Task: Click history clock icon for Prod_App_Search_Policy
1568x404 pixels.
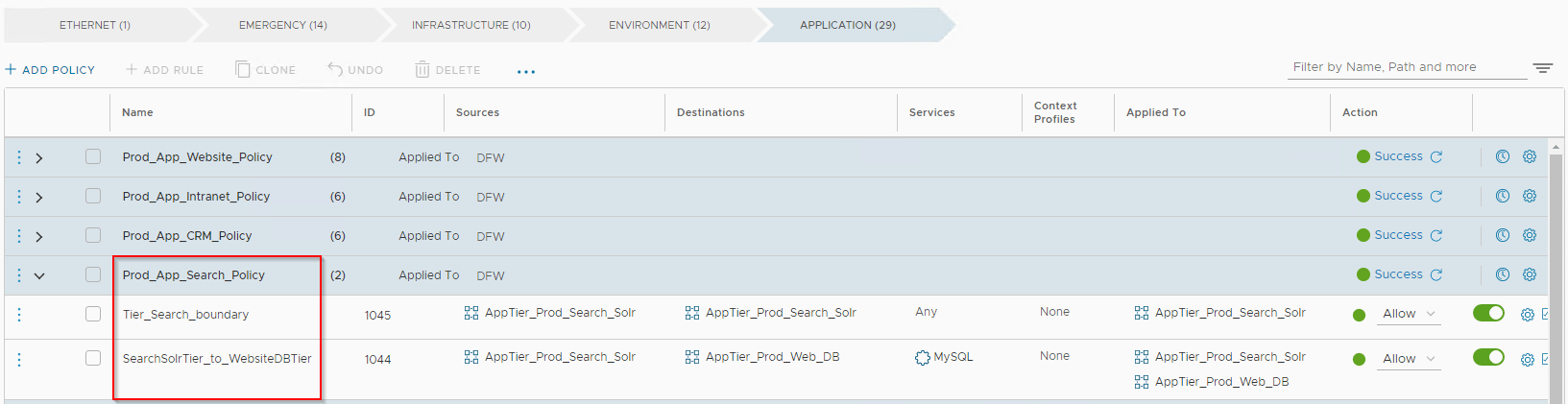Action: point(1503,274)
